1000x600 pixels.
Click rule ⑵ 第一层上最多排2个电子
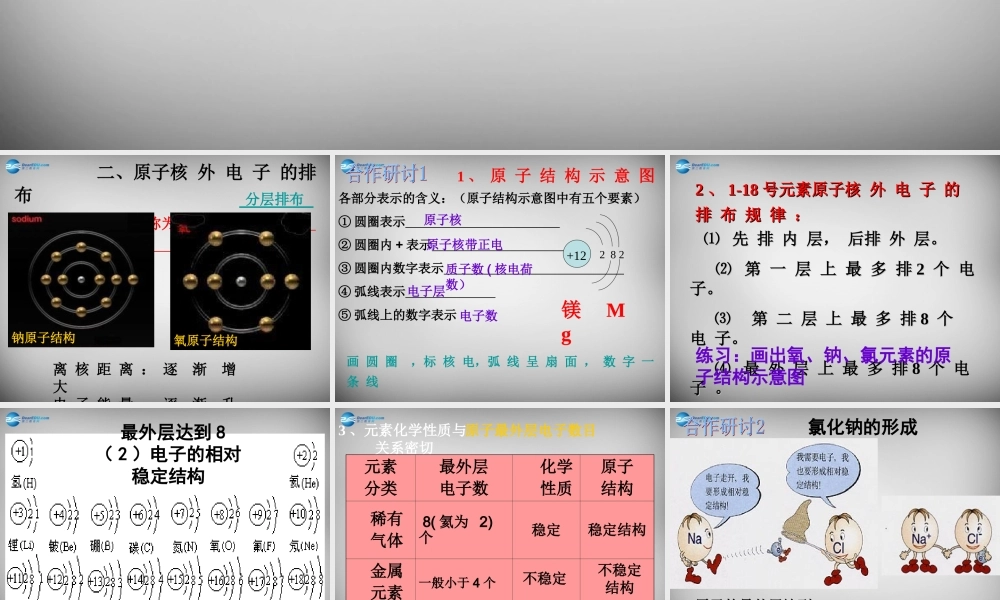tap(832, 279)
